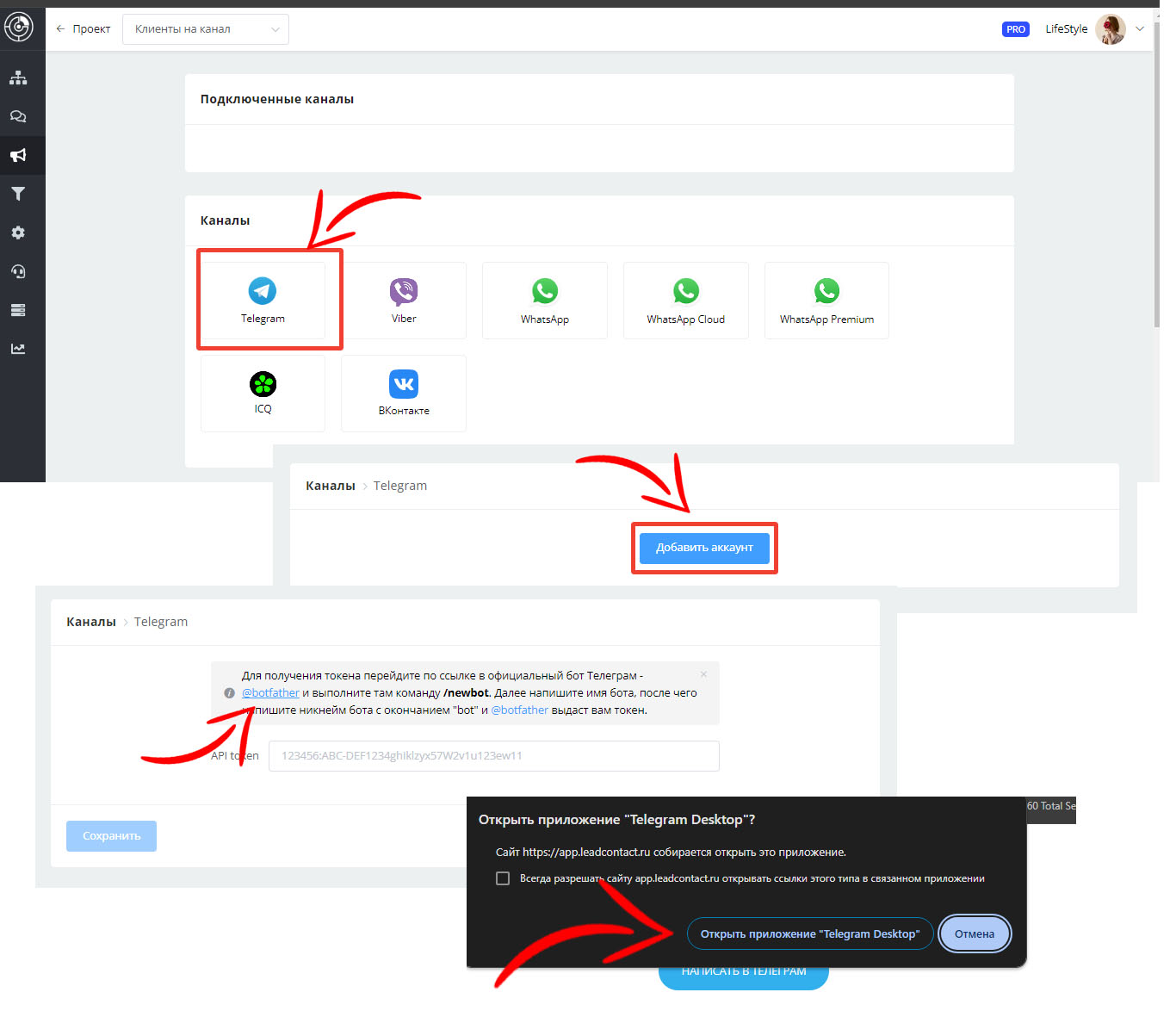1176x1011 pixels.
Task: Click the LifeStyle account name
Action: click(1067, 29)
